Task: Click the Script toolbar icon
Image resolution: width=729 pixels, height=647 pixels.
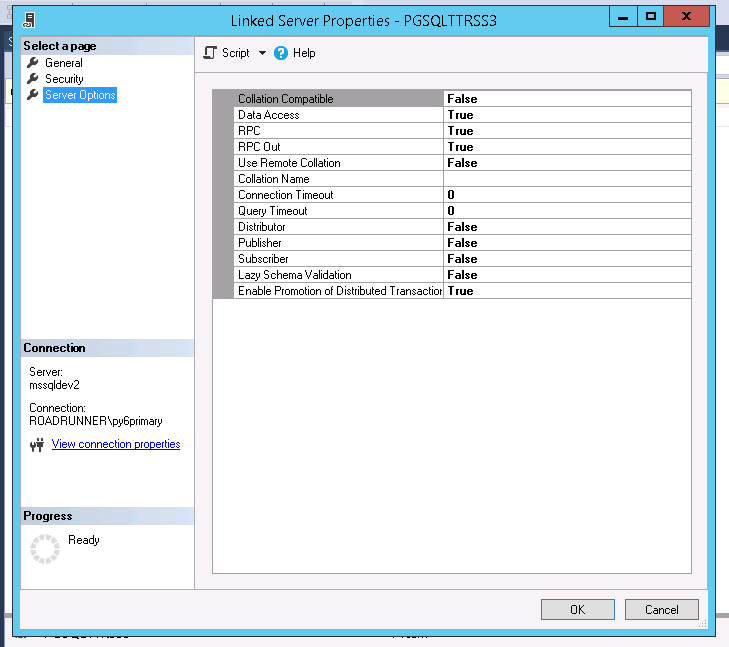Action: click(210, 53)
